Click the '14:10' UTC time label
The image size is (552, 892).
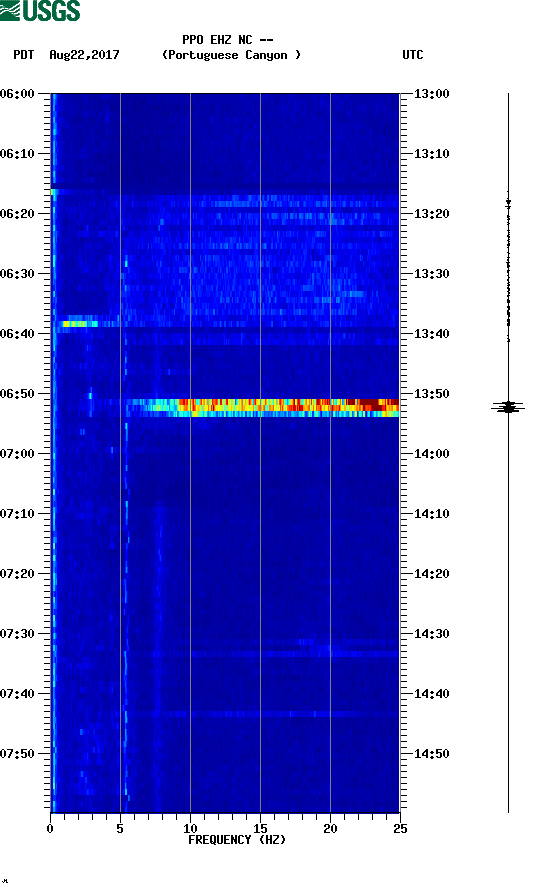(431, 514)
